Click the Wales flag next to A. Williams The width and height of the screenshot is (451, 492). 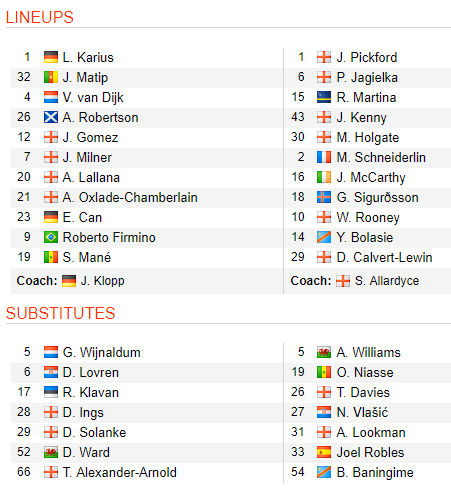click(324, 352)
